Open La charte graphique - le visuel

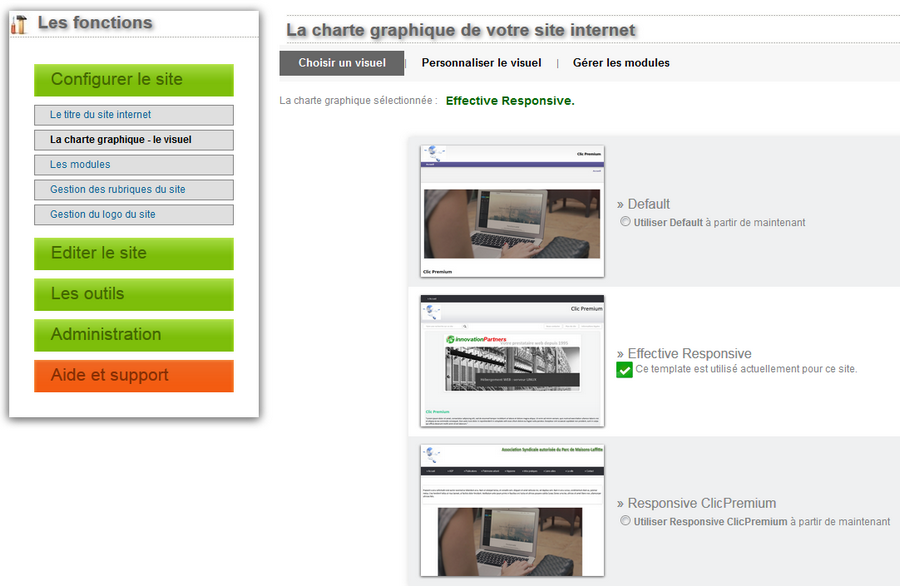click(x=133, y=140)
